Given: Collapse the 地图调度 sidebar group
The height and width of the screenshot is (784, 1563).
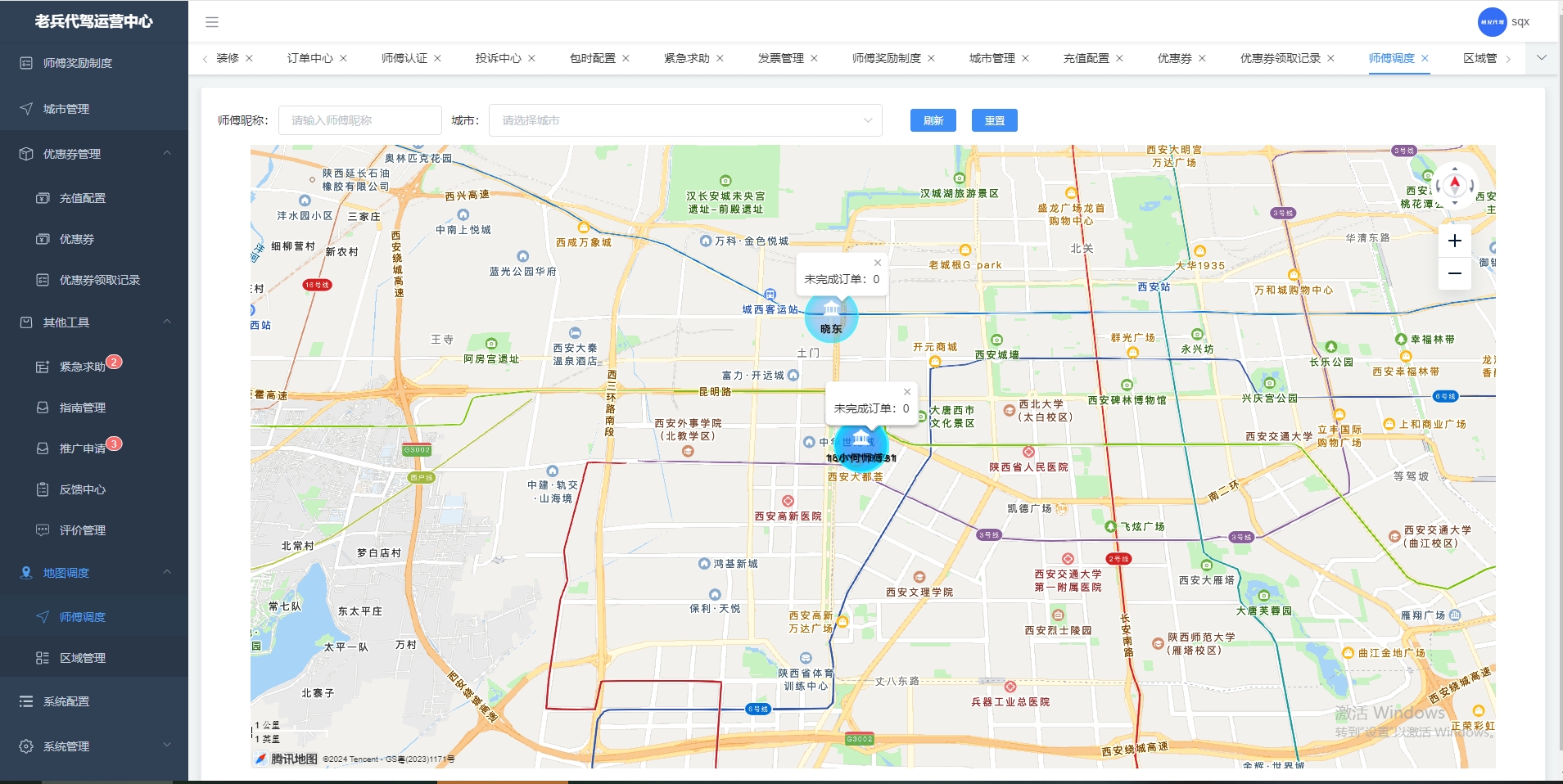Looking at the screenshot, I should [x=94, y=573].
